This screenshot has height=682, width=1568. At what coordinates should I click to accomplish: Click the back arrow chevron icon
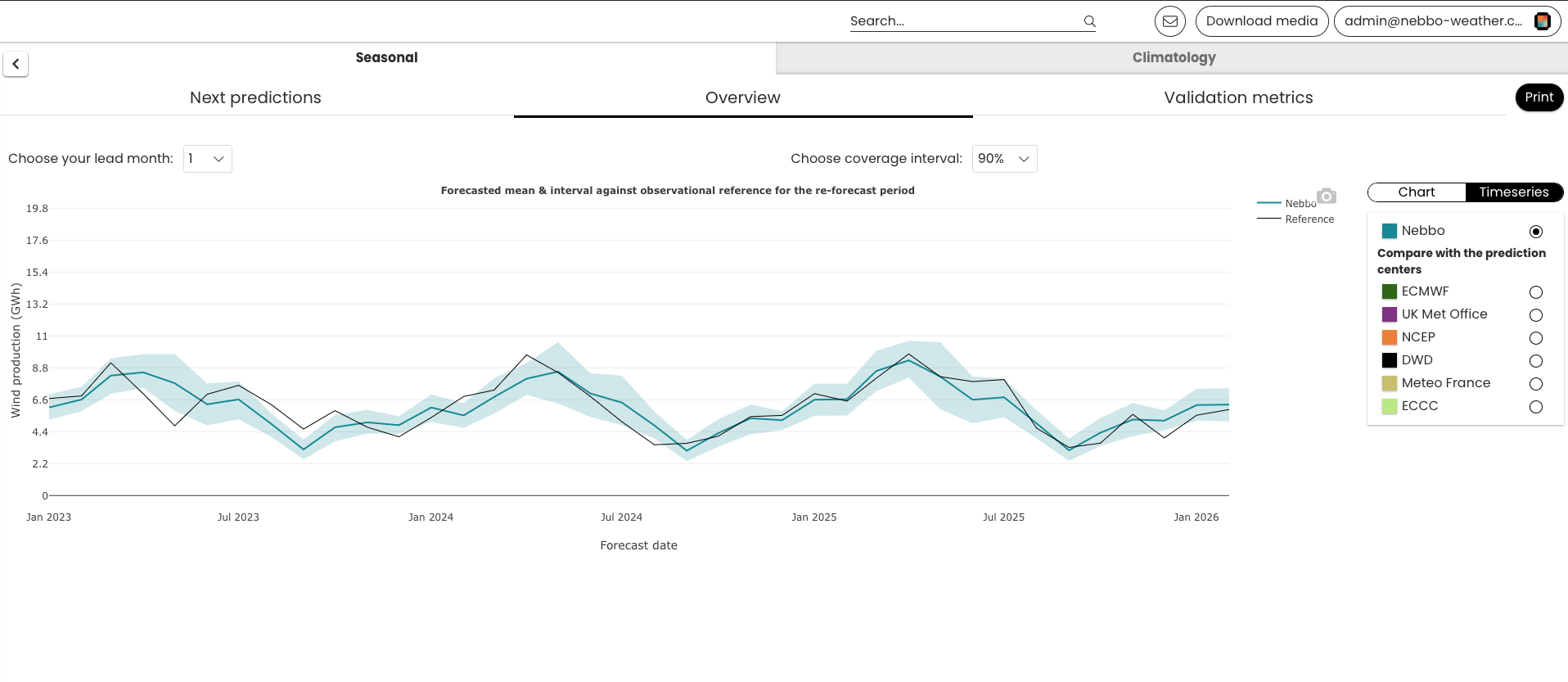pyautogui.click(x=16, y=64)
